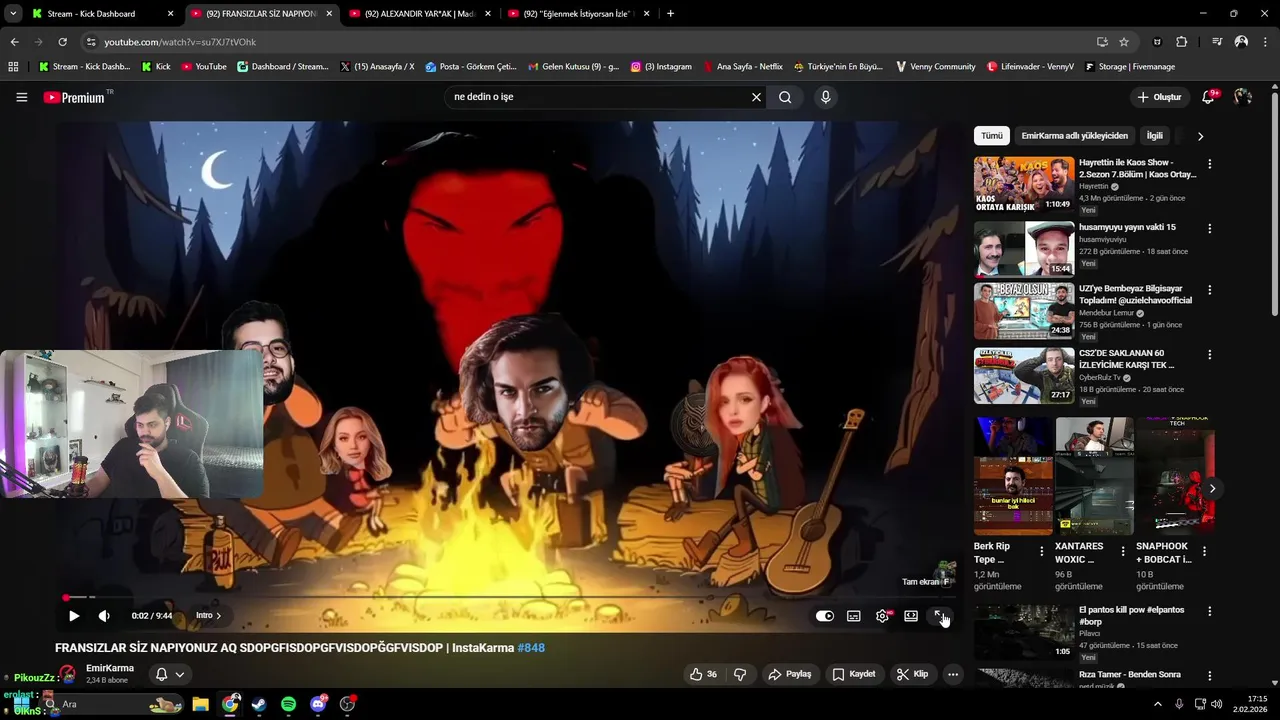Viewport: 1280px width, 720px height.
Task: Open options for El pantos kill pow
Action: tap(1209, 611)
